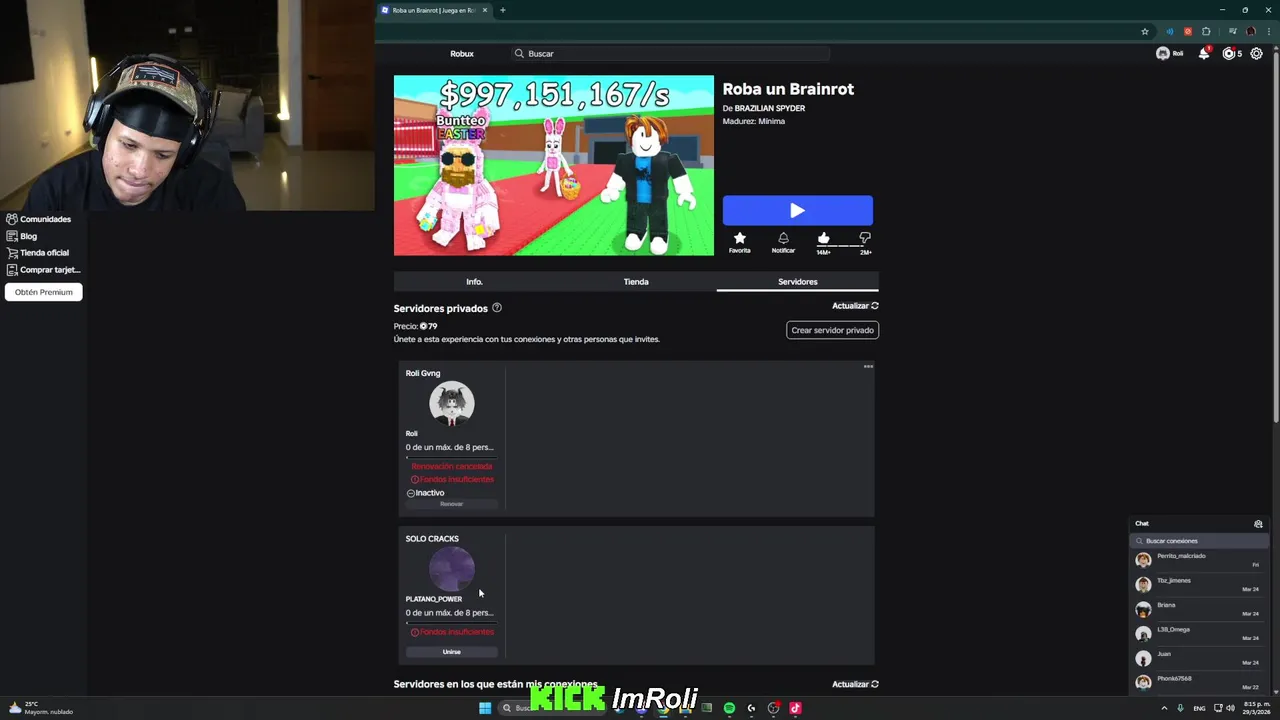Viewport: 1280px width, 720px height.
Task: Open the Info. tab
Action: pos(474,282)
